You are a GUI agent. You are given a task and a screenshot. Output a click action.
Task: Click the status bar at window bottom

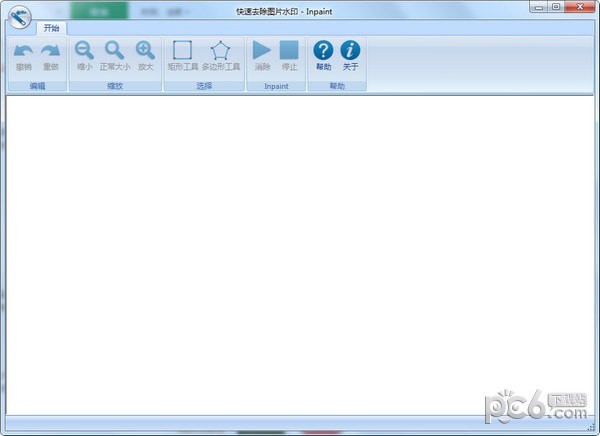[300, 421]
